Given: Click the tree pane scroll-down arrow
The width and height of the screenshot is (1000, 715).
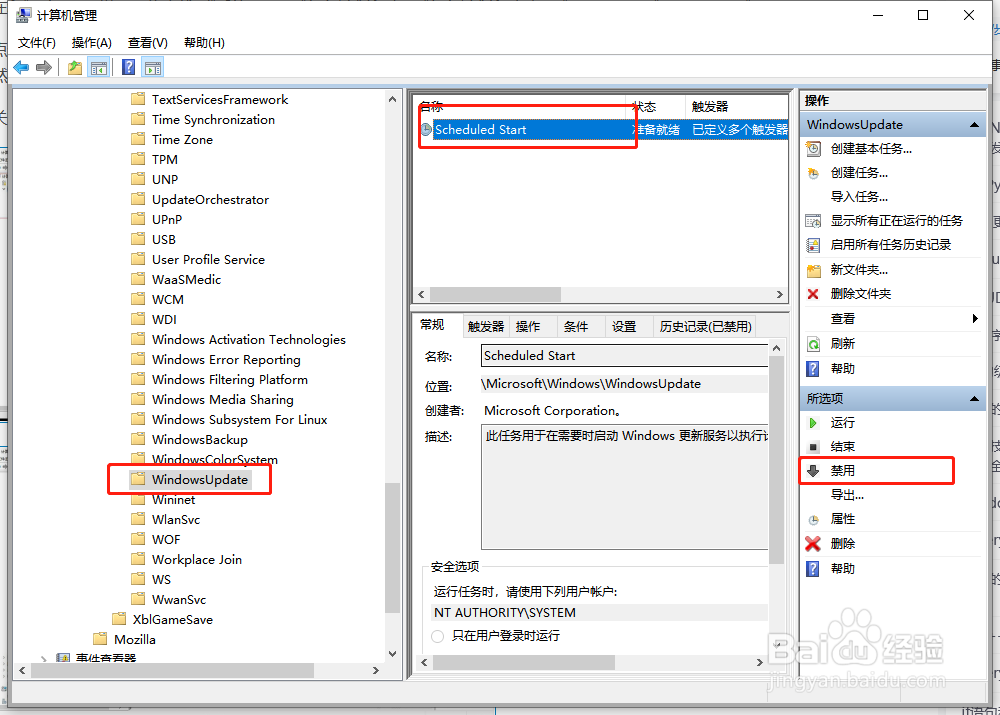Looking at the screenshot, I should coord(392,654).
